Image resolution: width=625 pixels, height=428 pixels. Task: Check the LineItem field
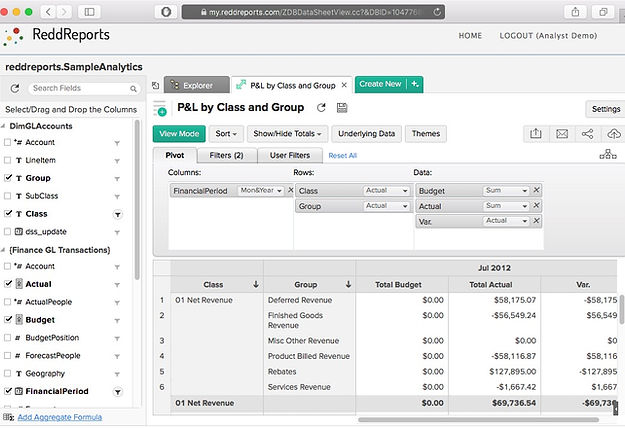click(7, 160)
